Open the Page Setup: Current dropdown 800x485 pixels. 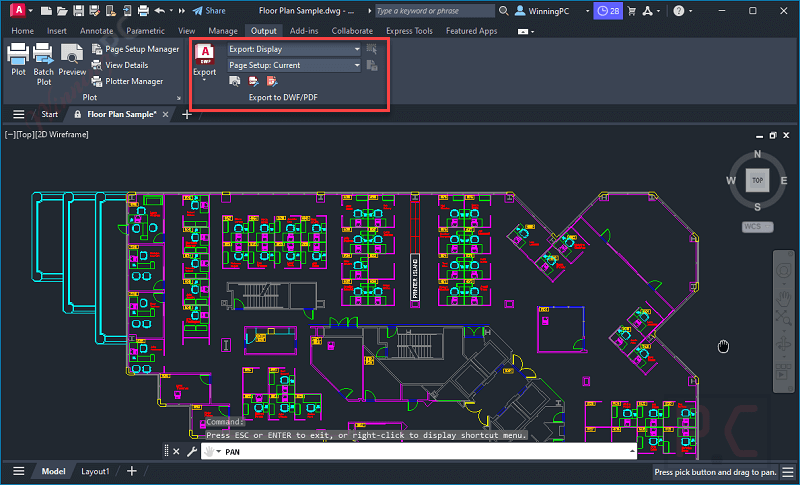[x=294, y=65]
